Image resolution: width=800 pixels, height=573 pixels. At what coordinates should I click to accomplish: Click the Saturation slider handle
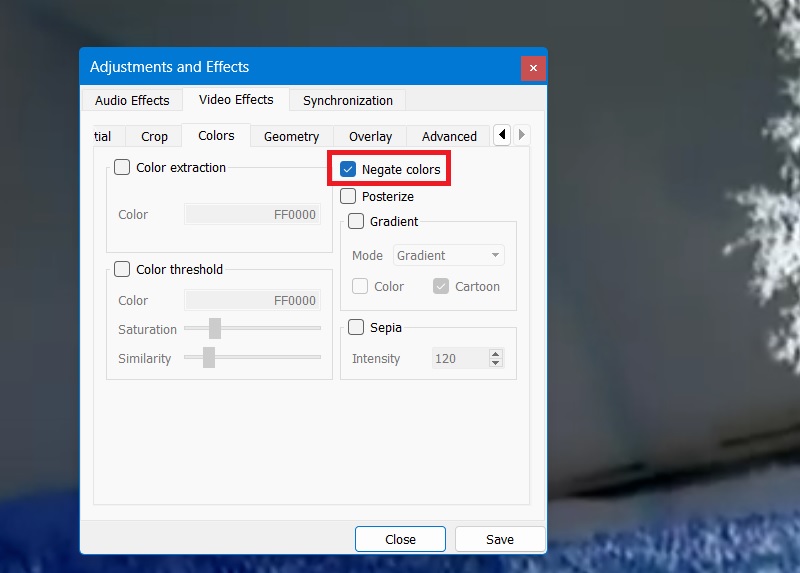tap(215, 328)
